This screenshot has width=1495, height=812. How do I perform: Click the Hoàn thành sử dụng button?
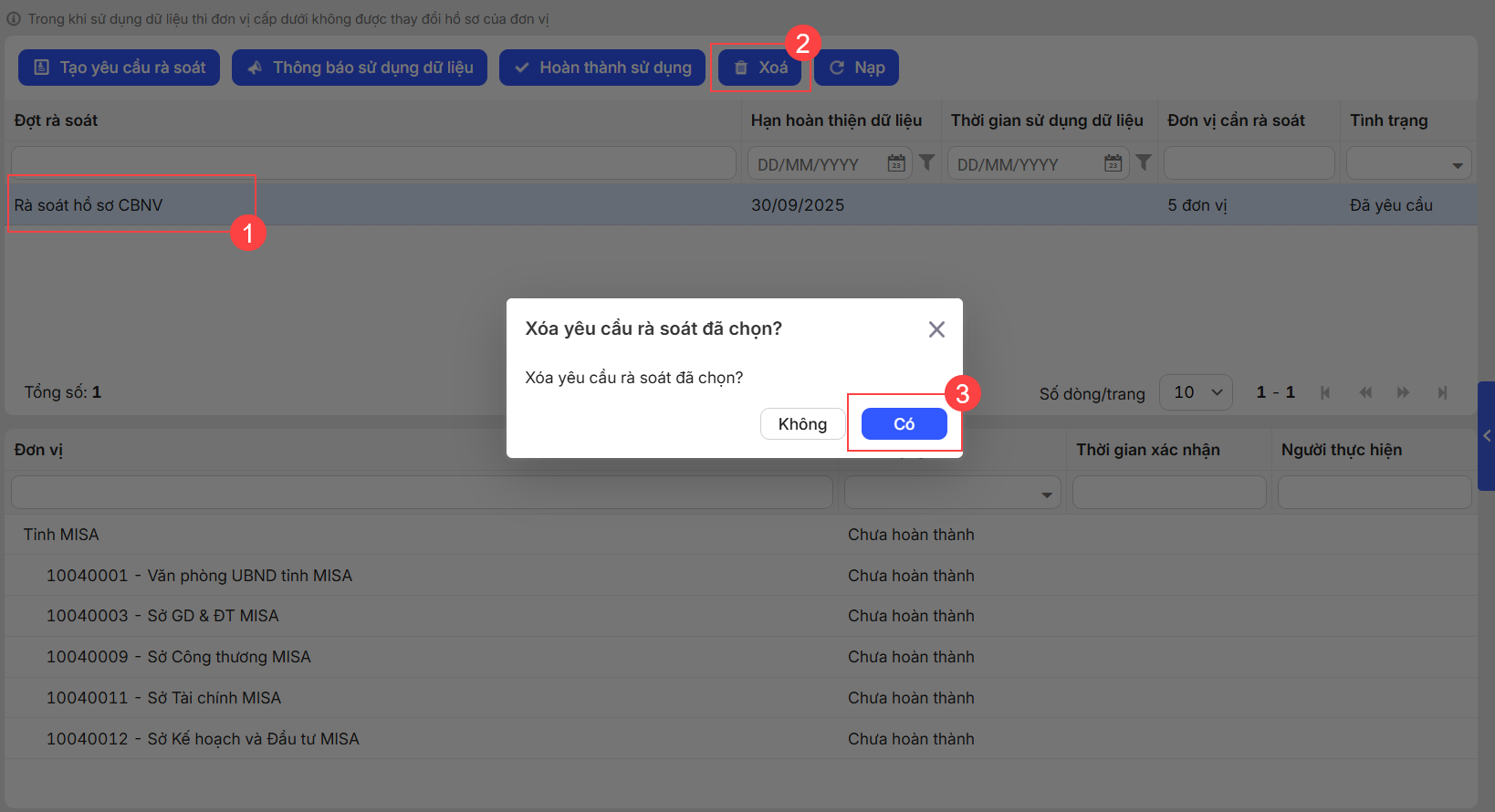point(602,68)
